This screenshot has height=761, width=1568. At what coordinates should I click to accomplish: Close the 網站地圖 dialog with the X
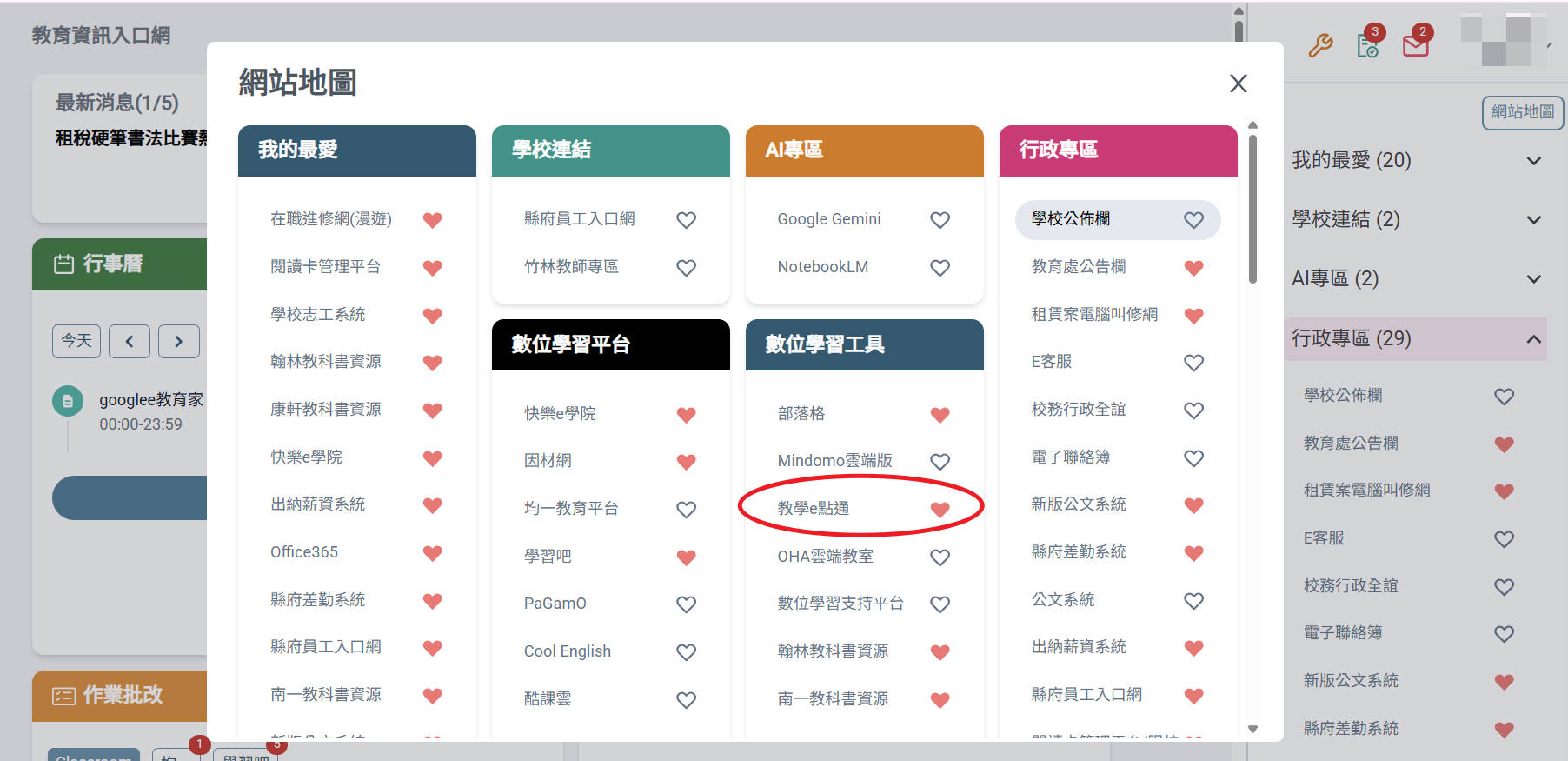tap(1239, 83)
